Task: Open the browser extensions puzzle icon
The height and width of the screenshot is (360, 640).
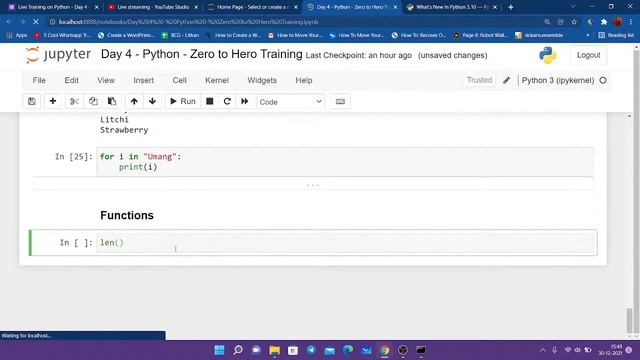Action: point(604,22)
